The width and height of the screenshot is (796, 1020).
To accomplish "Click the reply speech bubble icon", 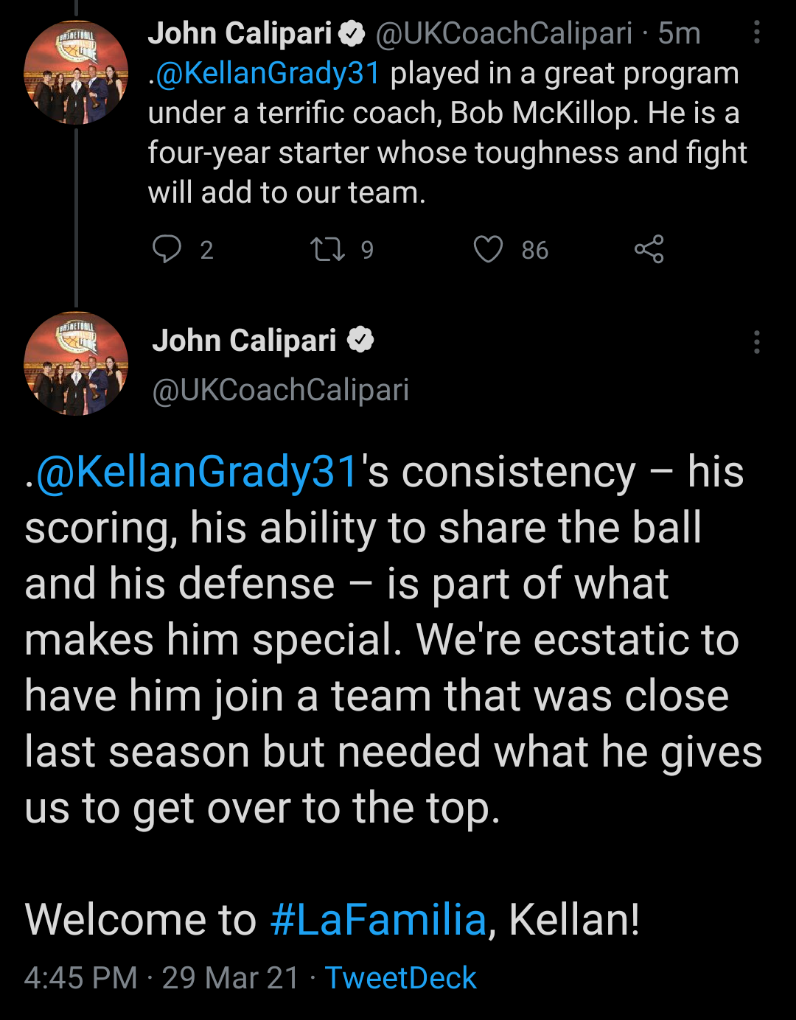I will tap(164, 249).
